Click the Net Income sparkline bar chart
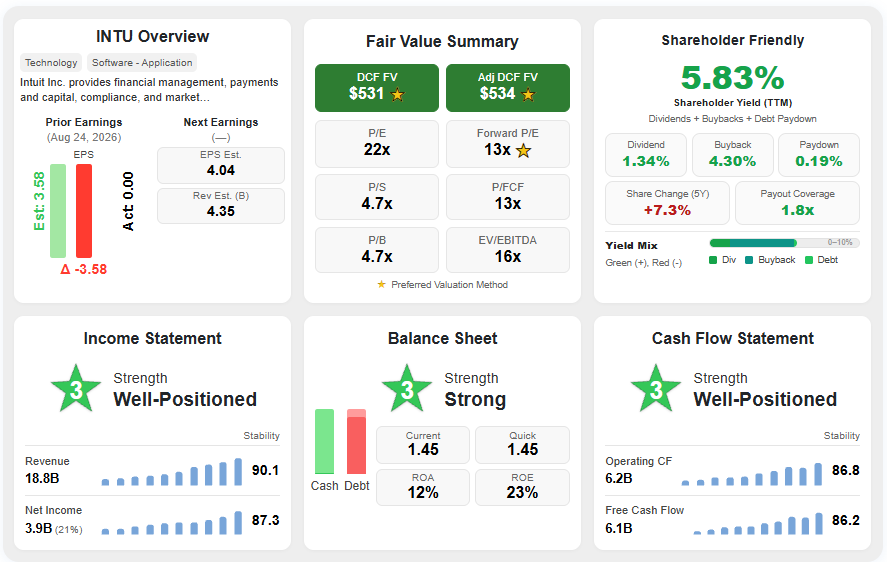Viewport: 887px width, 562px height. pos(172,523)
